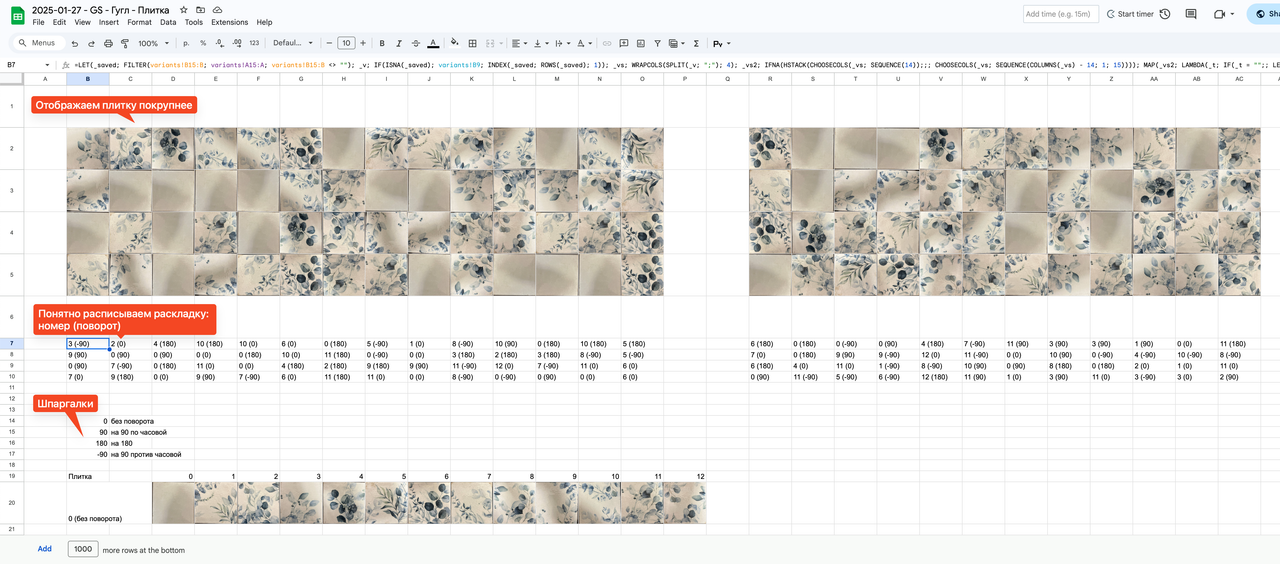Image resolution: width=1280 pixels, height=564 pixels.
Task: Open the Data menu
Action: point(168,22)
